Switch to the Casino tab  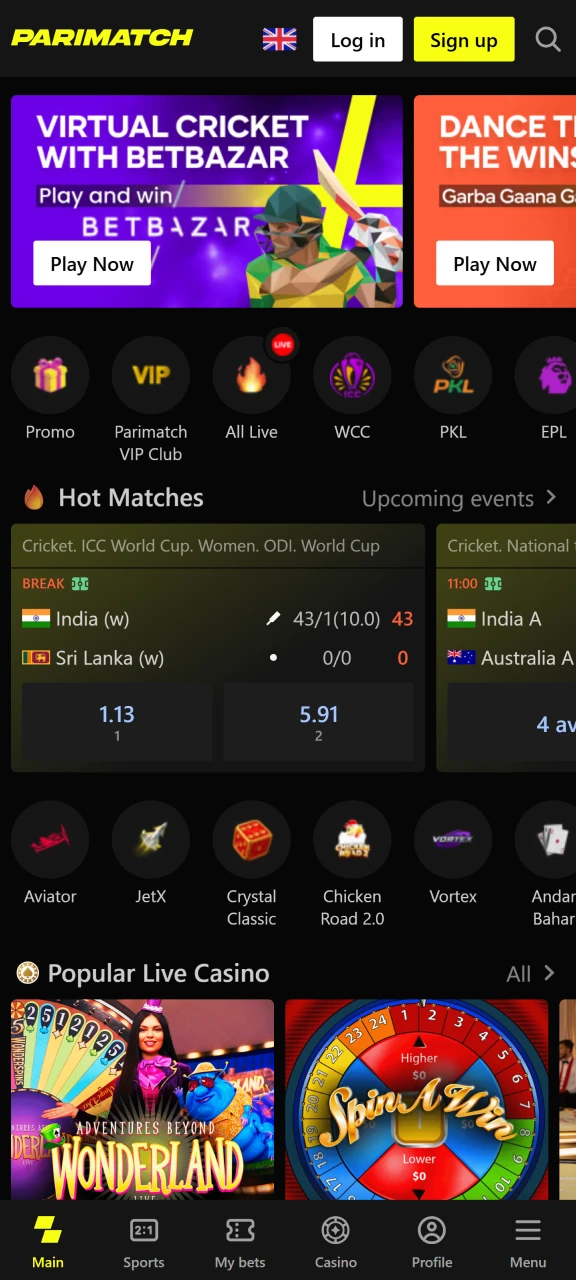click(336, 1241)
